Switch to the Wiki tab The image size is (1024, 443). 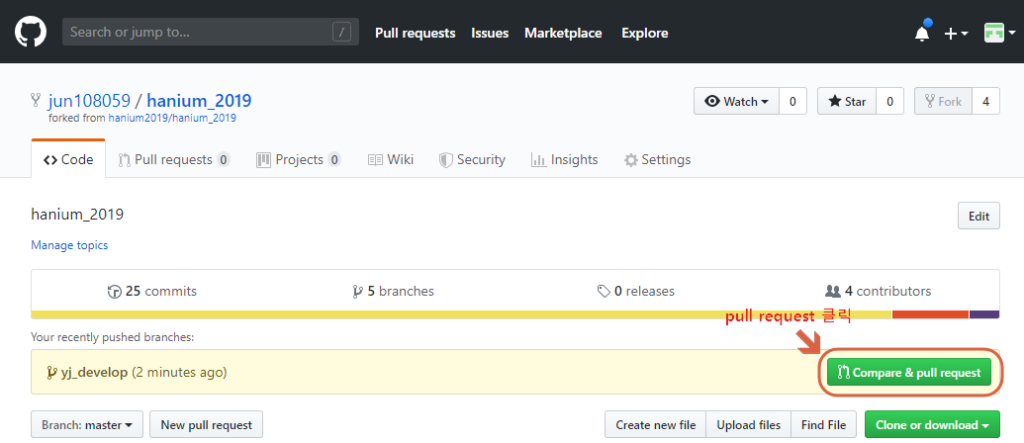coord(391,159)
